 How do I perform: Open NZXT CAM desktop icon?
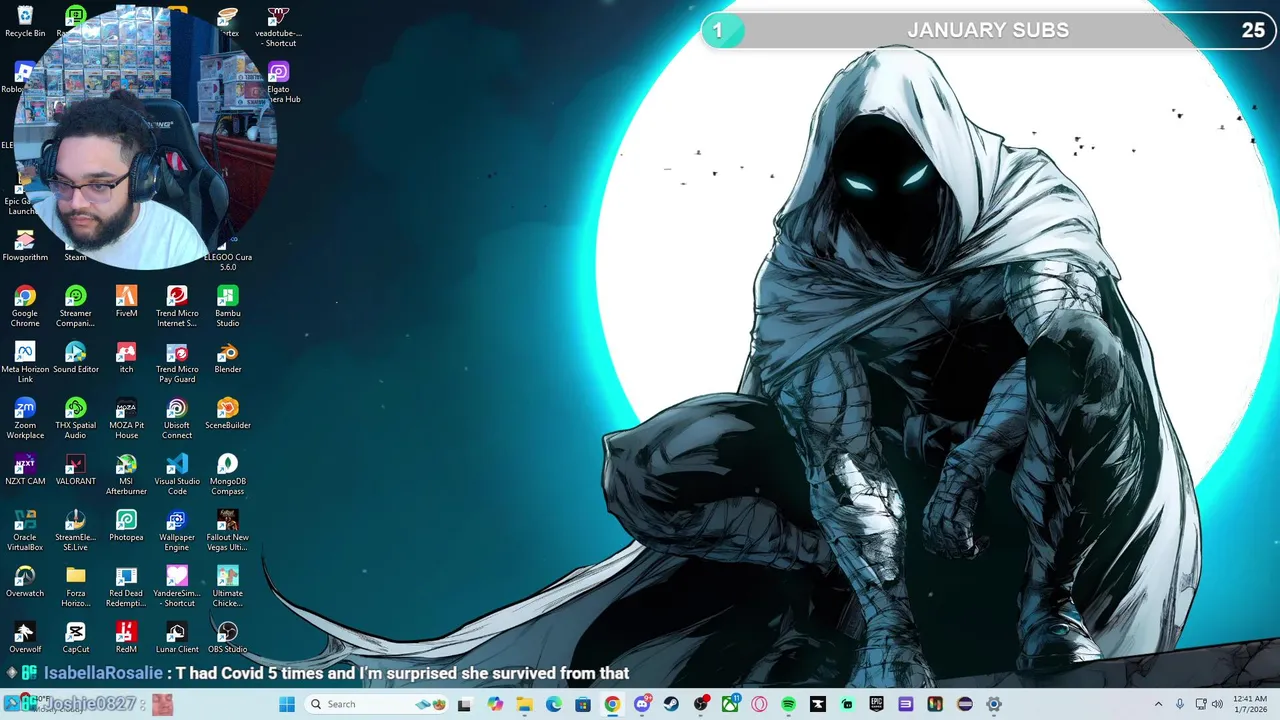pyautogui.click(x=25, y=469)
